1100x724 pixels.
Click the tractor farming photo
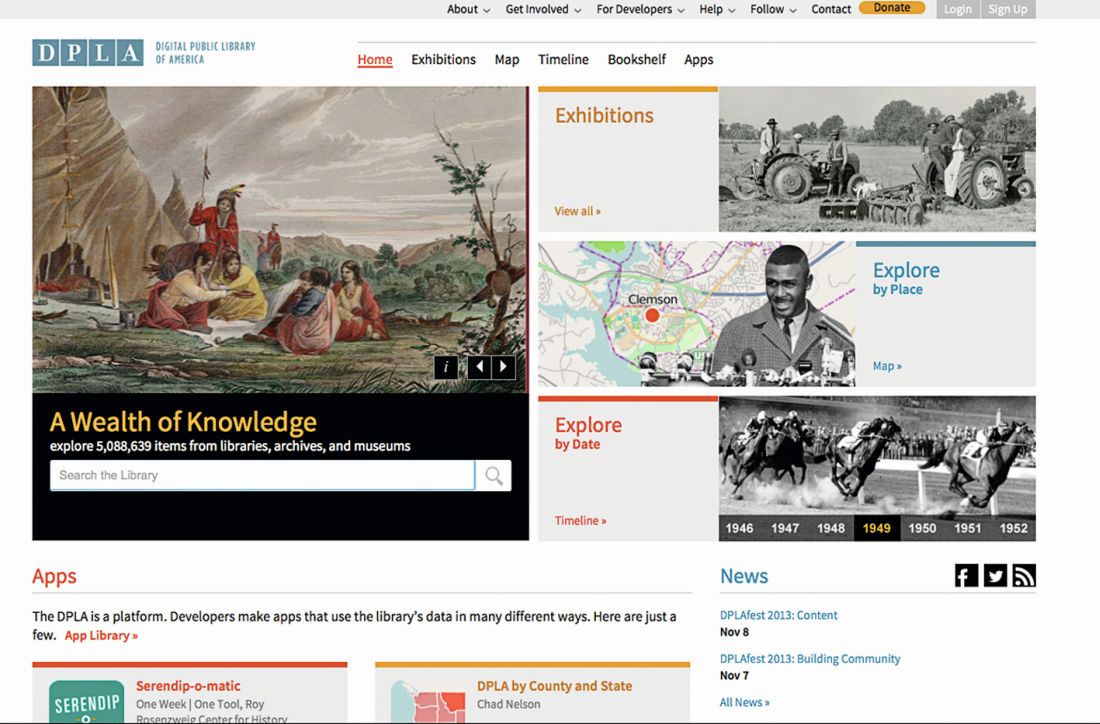[877, 159]
